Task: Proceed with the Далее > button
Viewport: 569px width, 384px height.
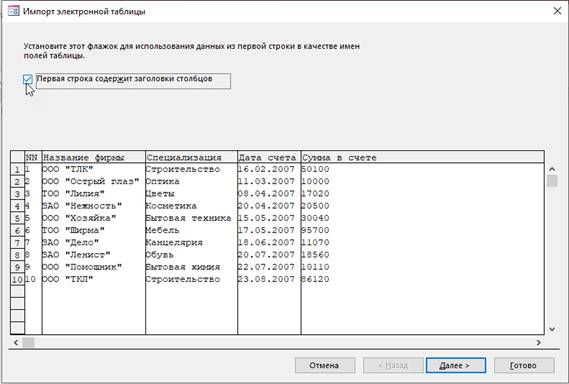Action: point(456,365)
